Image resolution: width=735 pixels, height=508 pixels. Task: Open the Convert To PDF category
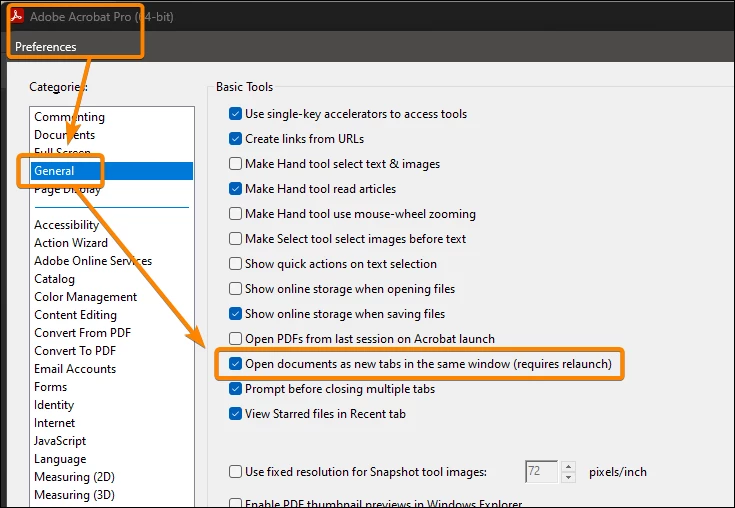75,351
